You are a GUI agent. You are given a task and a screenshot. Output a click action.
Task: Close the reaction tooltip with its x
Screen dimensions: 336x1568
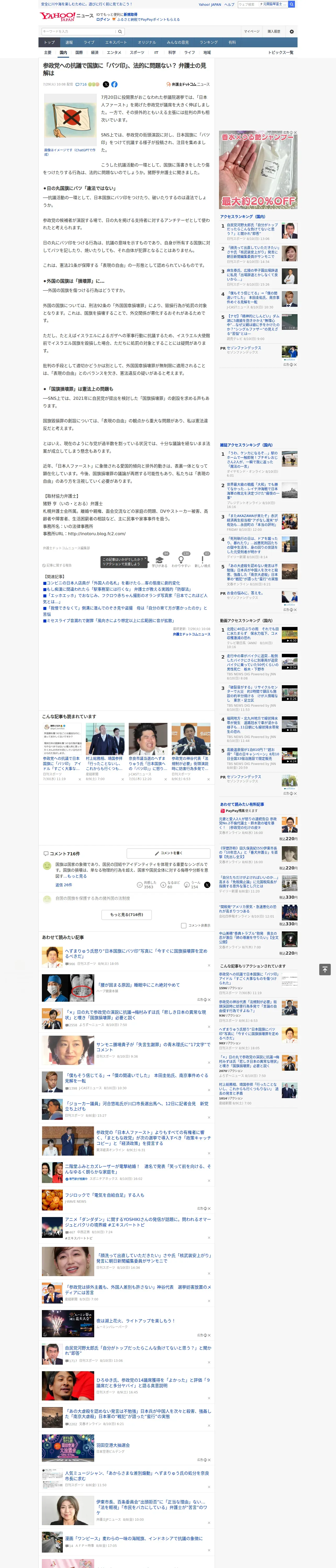[145, 559]
